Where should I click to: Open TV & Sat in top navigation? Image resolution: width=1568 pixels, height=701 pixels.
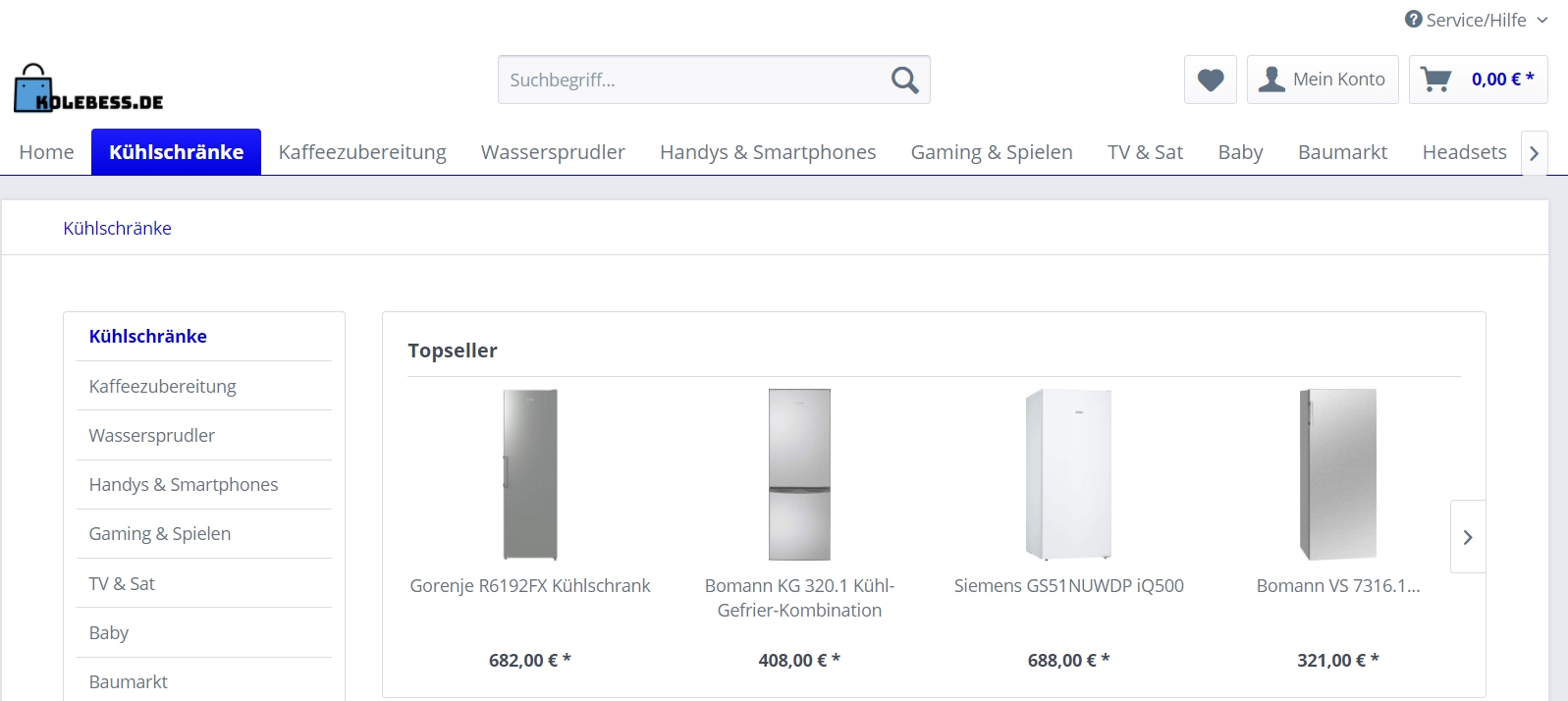(x=1145, y=152)
